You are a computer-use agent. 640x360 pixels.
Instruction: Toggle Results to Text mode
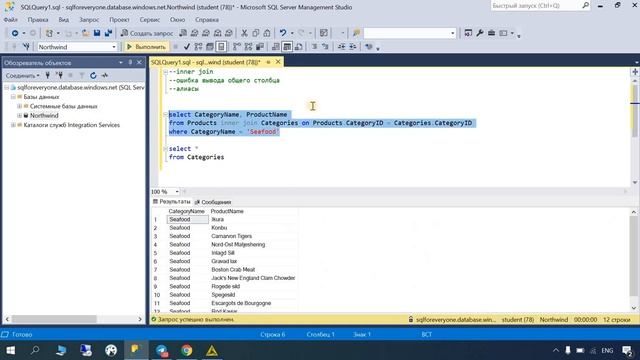pos(276,47)
